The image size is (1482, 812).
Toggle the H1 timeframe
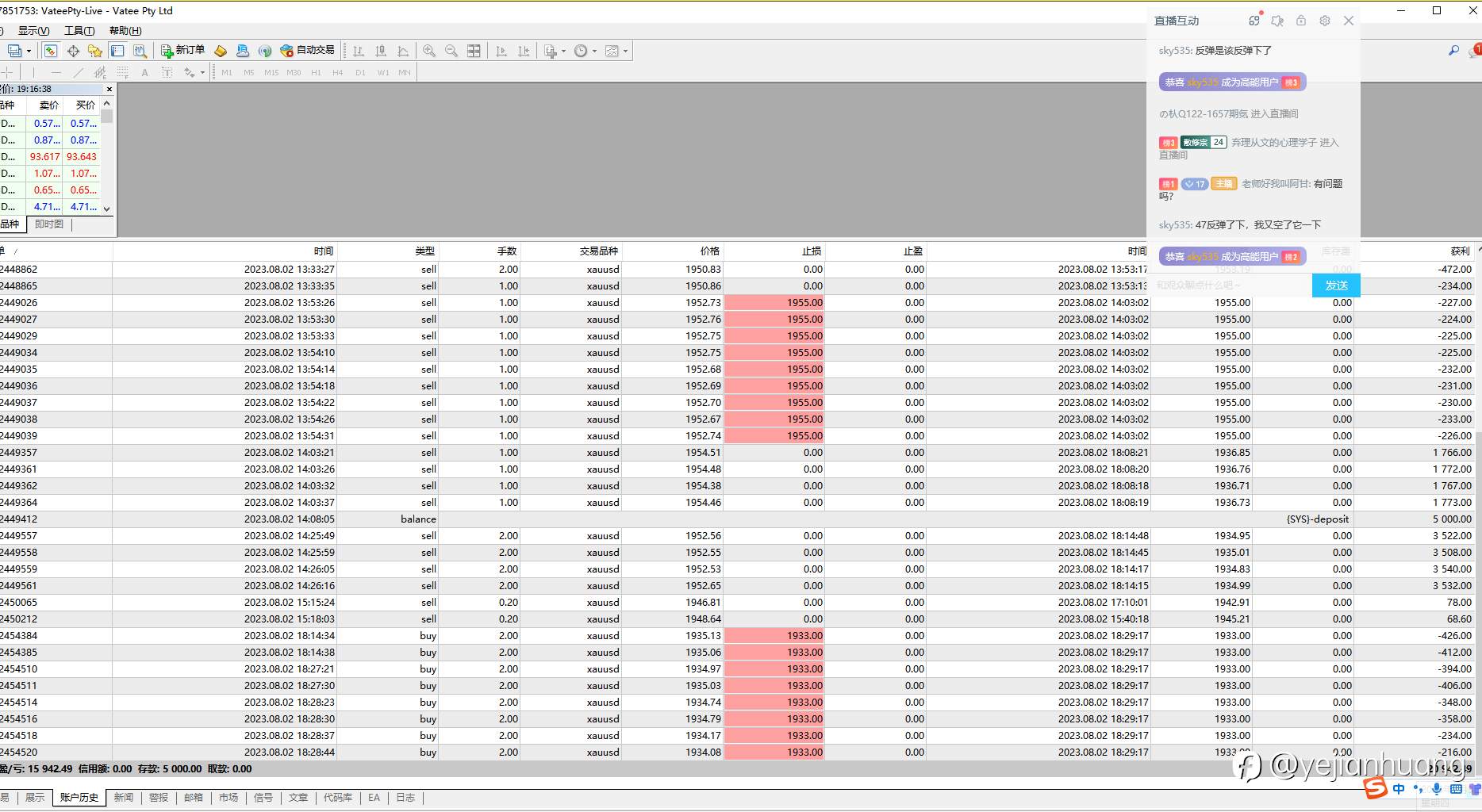(x=316, y=72)
